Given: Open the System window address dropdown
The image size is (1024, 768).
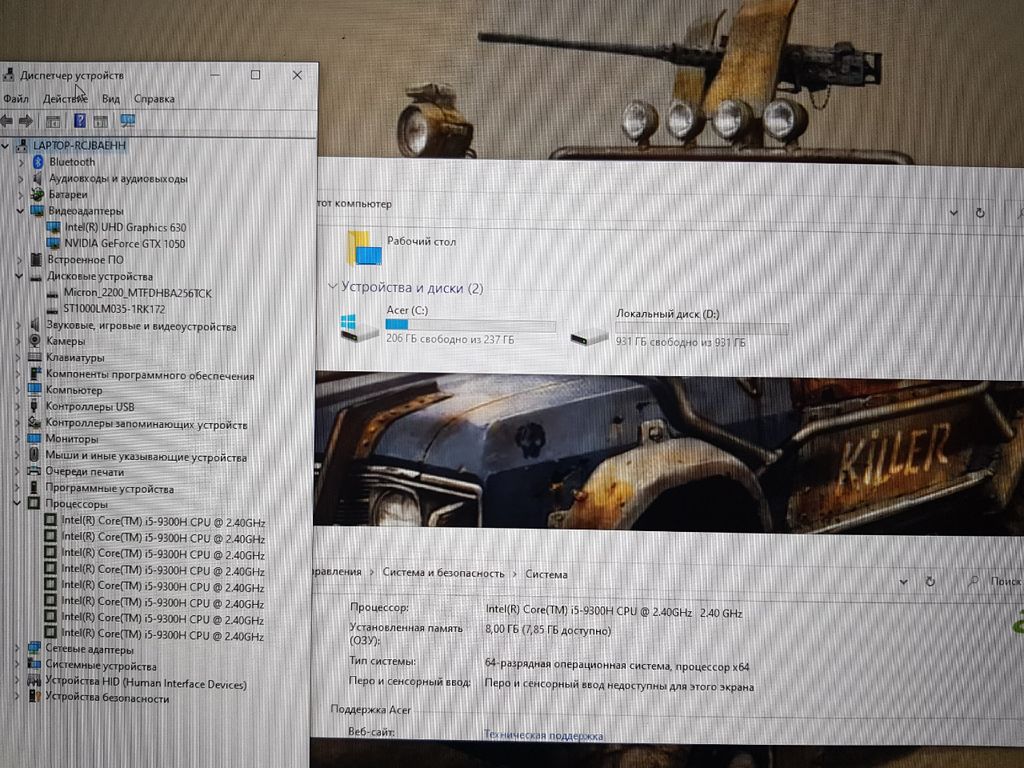Looking at the screenshot, I should (x=903, y=581).
